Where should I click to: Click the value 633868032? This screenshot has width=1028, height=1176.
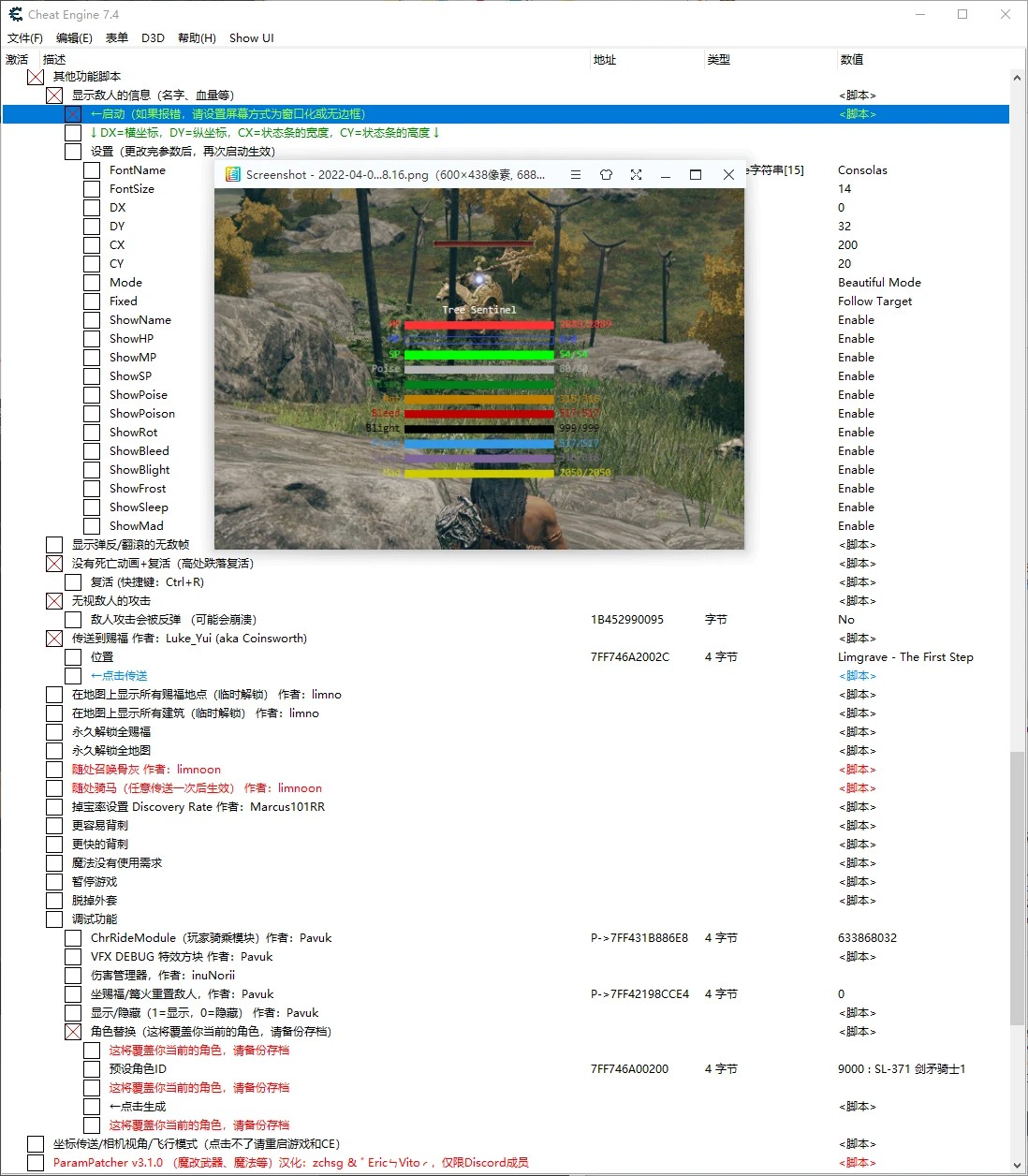point(867,938)
